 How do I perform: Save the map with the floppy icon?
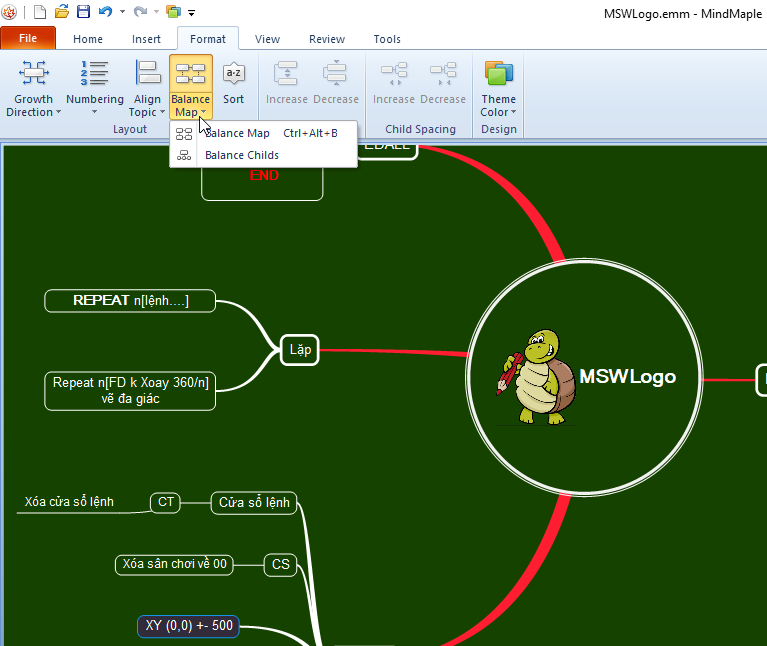point(84,11)
